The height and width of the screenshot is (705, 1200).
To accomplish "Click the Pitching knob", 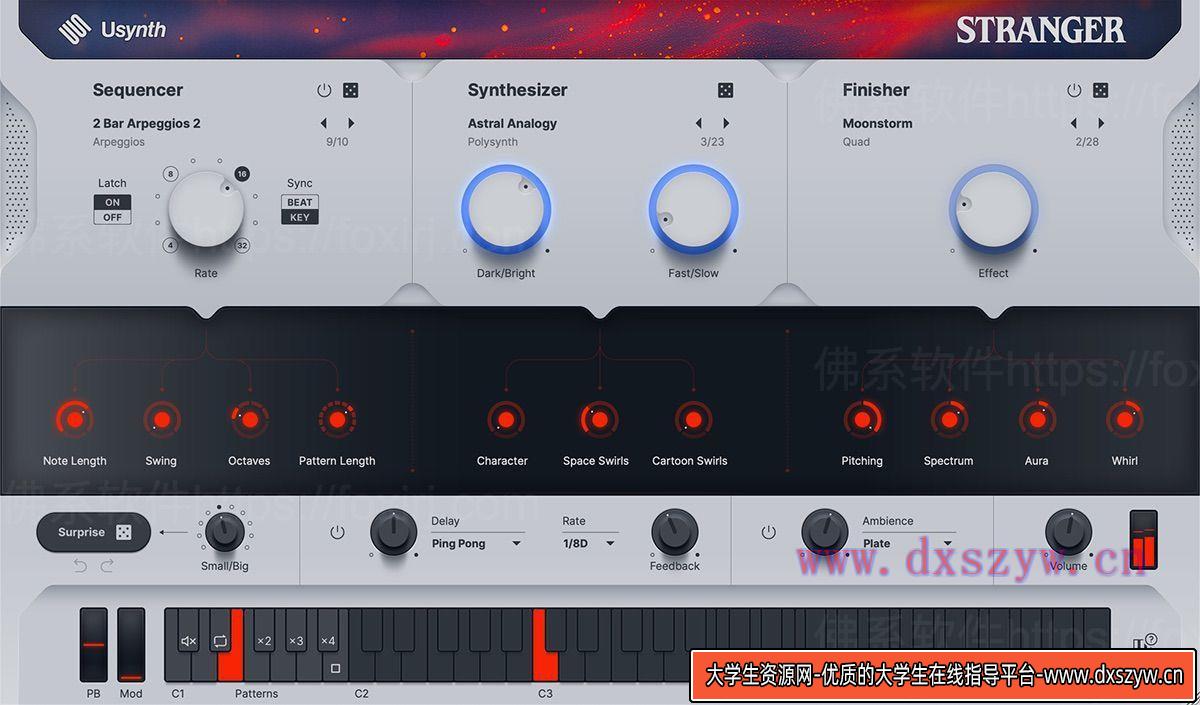I will click(x=862, y=419).
